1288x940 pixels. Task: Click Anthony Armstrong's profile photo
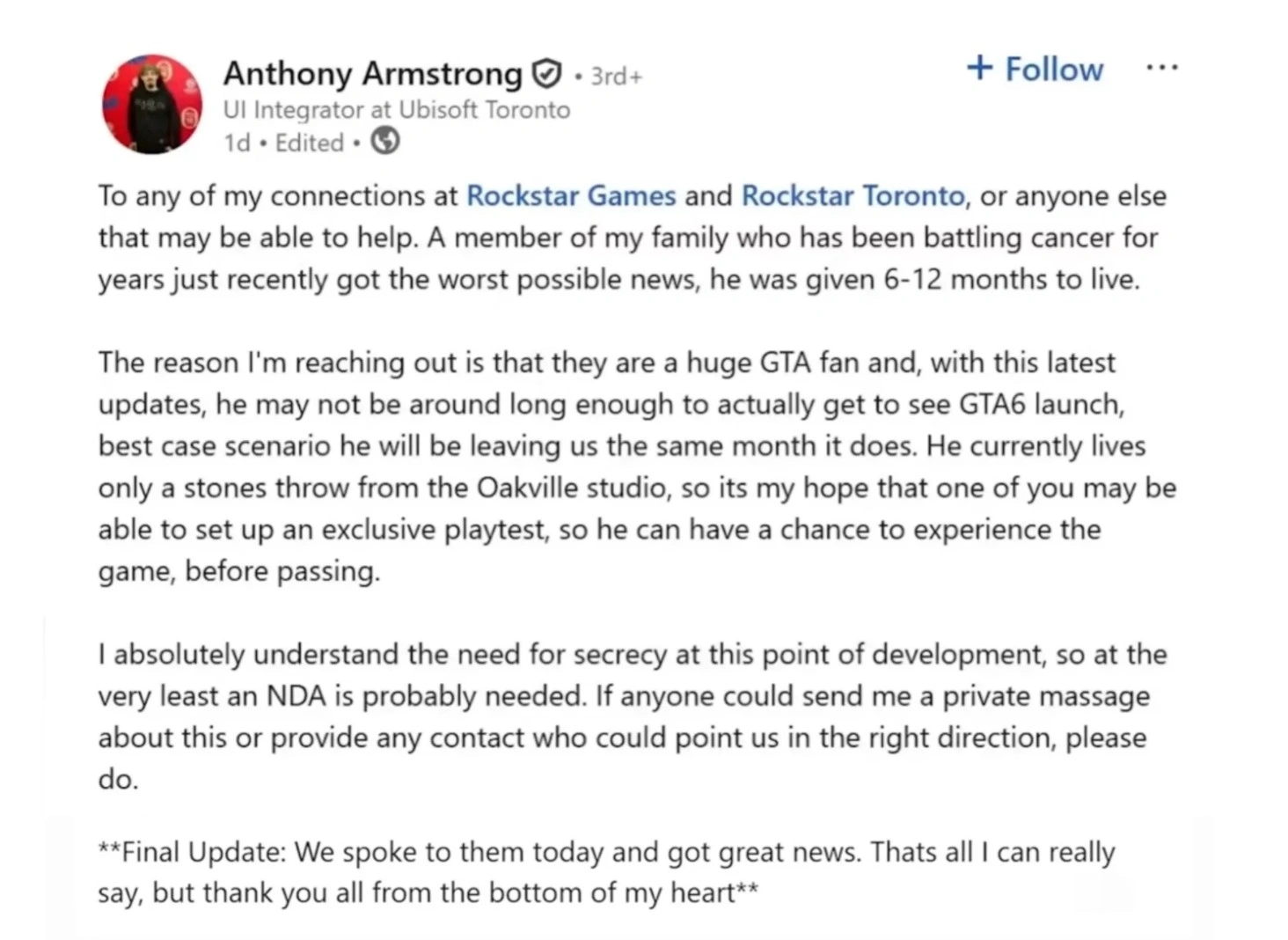[152, 104]
